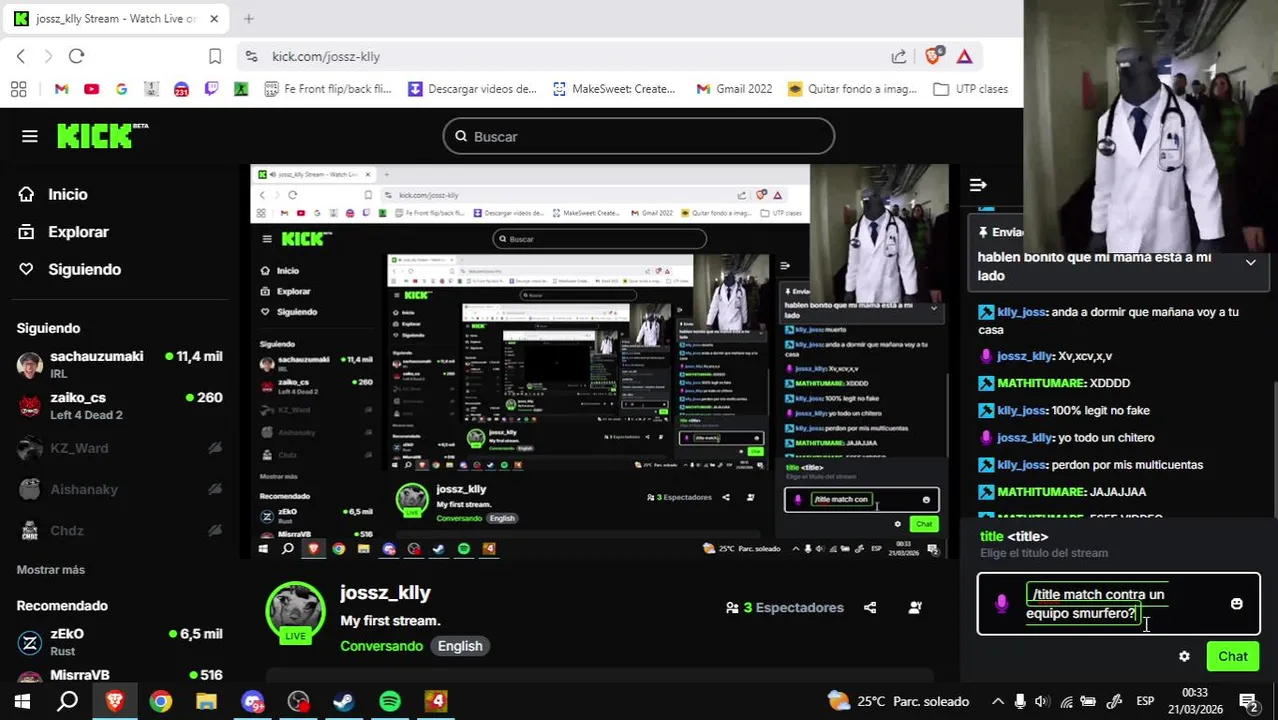The height and width of the screenshot is (720, 1278).
Task: Open the Google bookmark icon
Action: pos(121,89)
